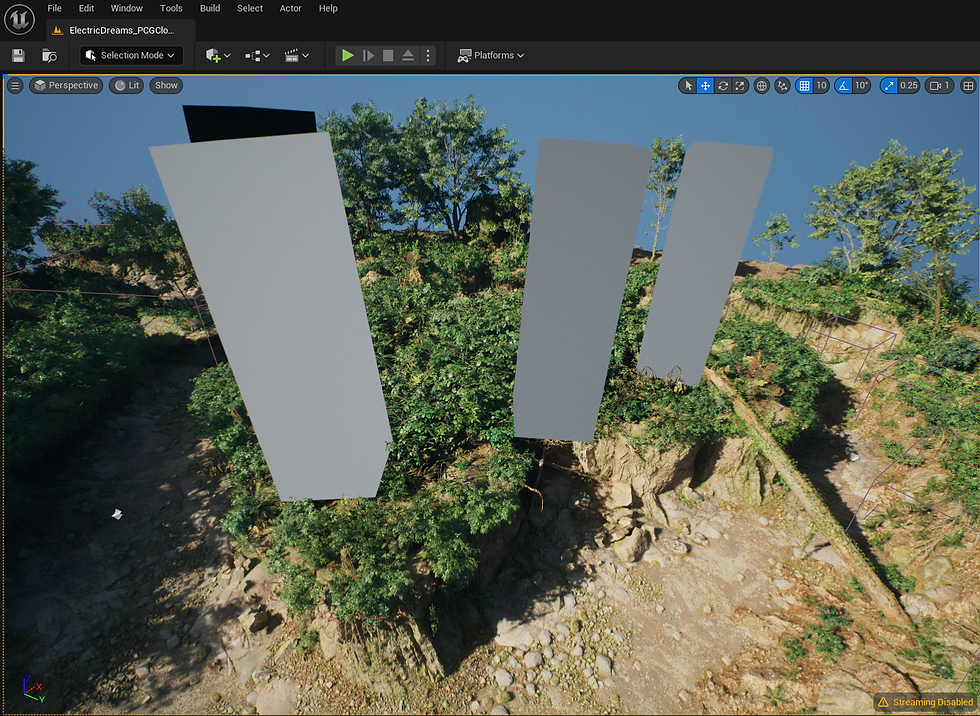
Task: Activate the rotate gizmo tool
Action: 723,86
